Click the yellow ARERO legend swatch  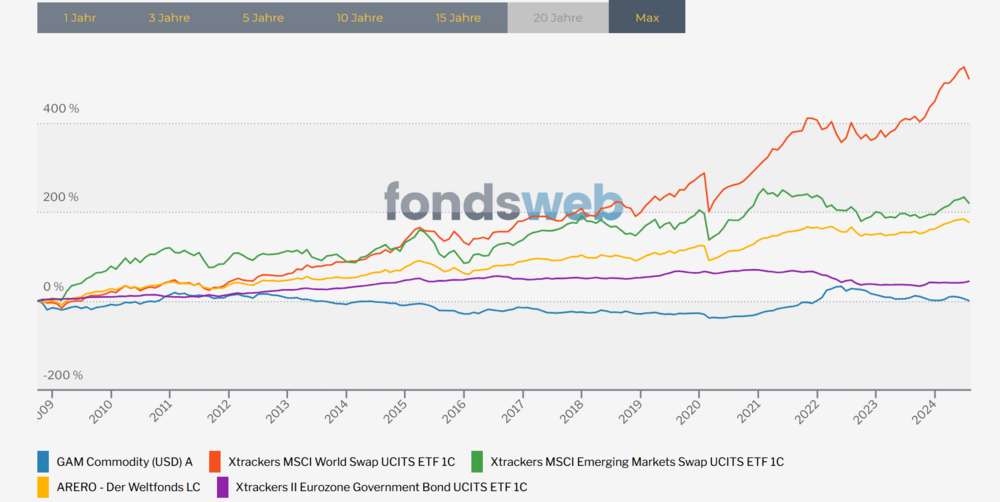point(42,486)
